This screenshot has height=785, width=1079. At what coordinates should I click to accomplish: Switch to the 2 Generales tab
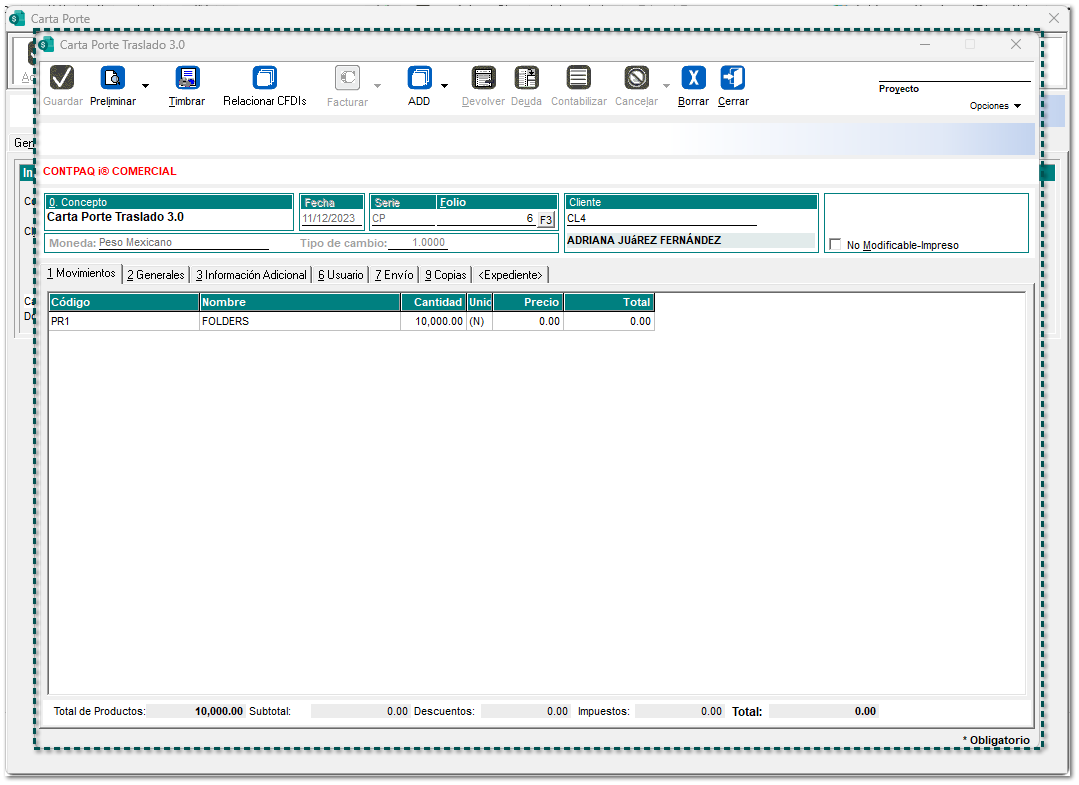(x=156, y=275)
